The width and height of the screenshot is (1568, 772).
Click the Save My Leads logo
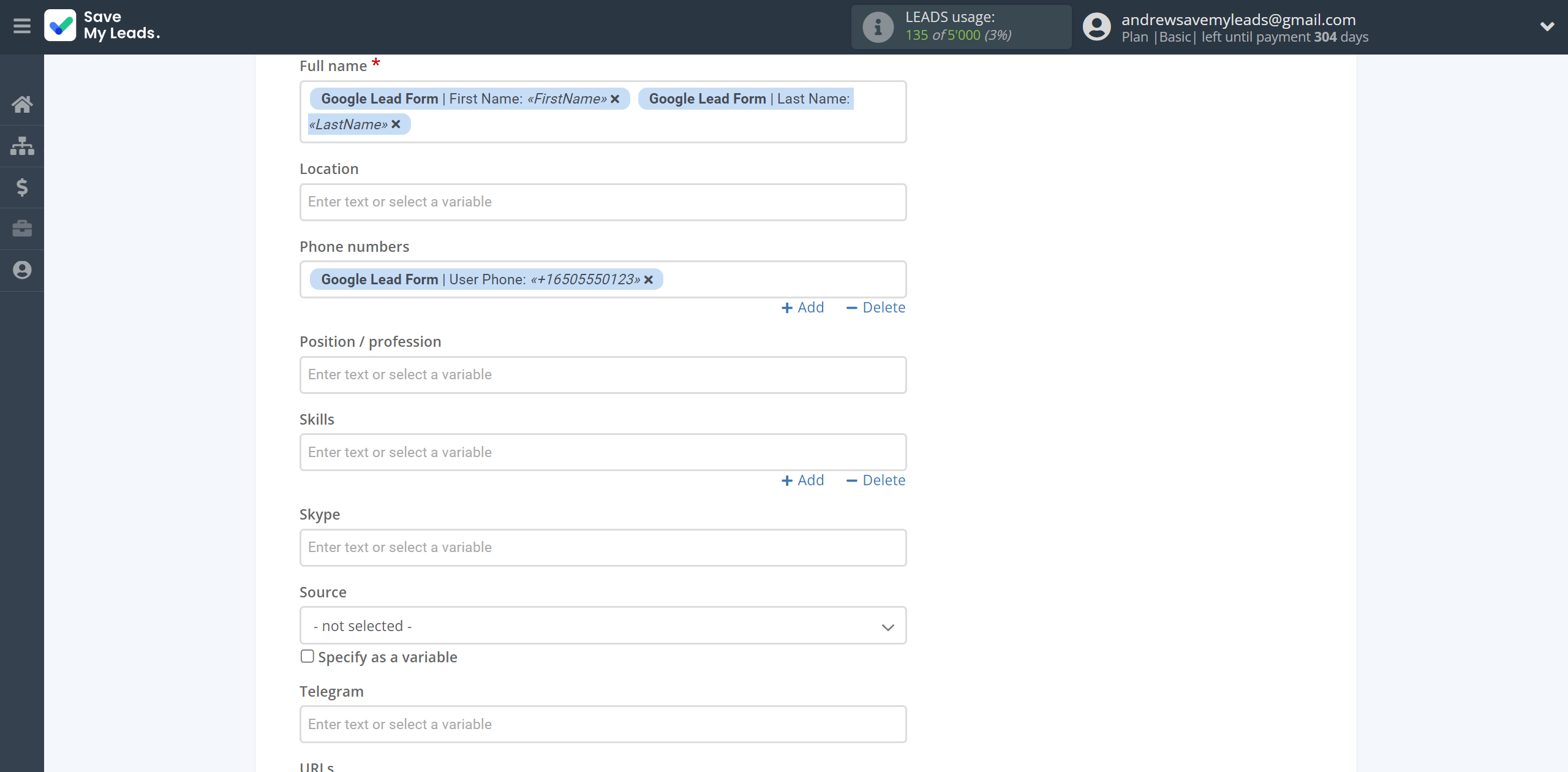tap(102, 26)
